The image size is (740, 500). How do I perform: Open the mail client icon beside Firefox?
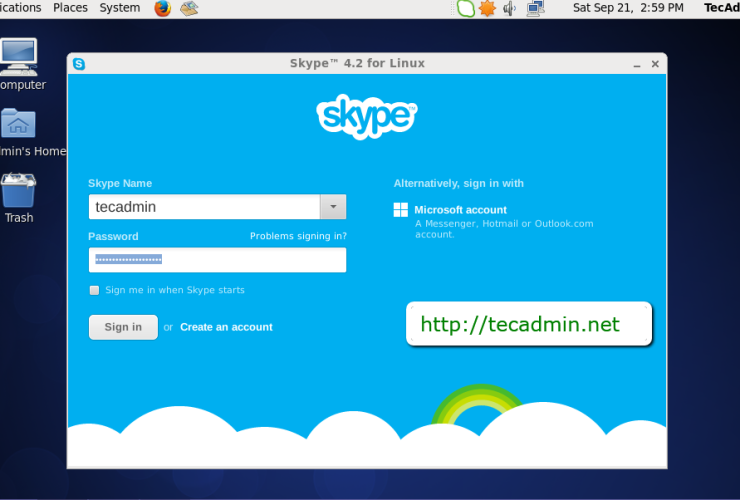point(189,8)
